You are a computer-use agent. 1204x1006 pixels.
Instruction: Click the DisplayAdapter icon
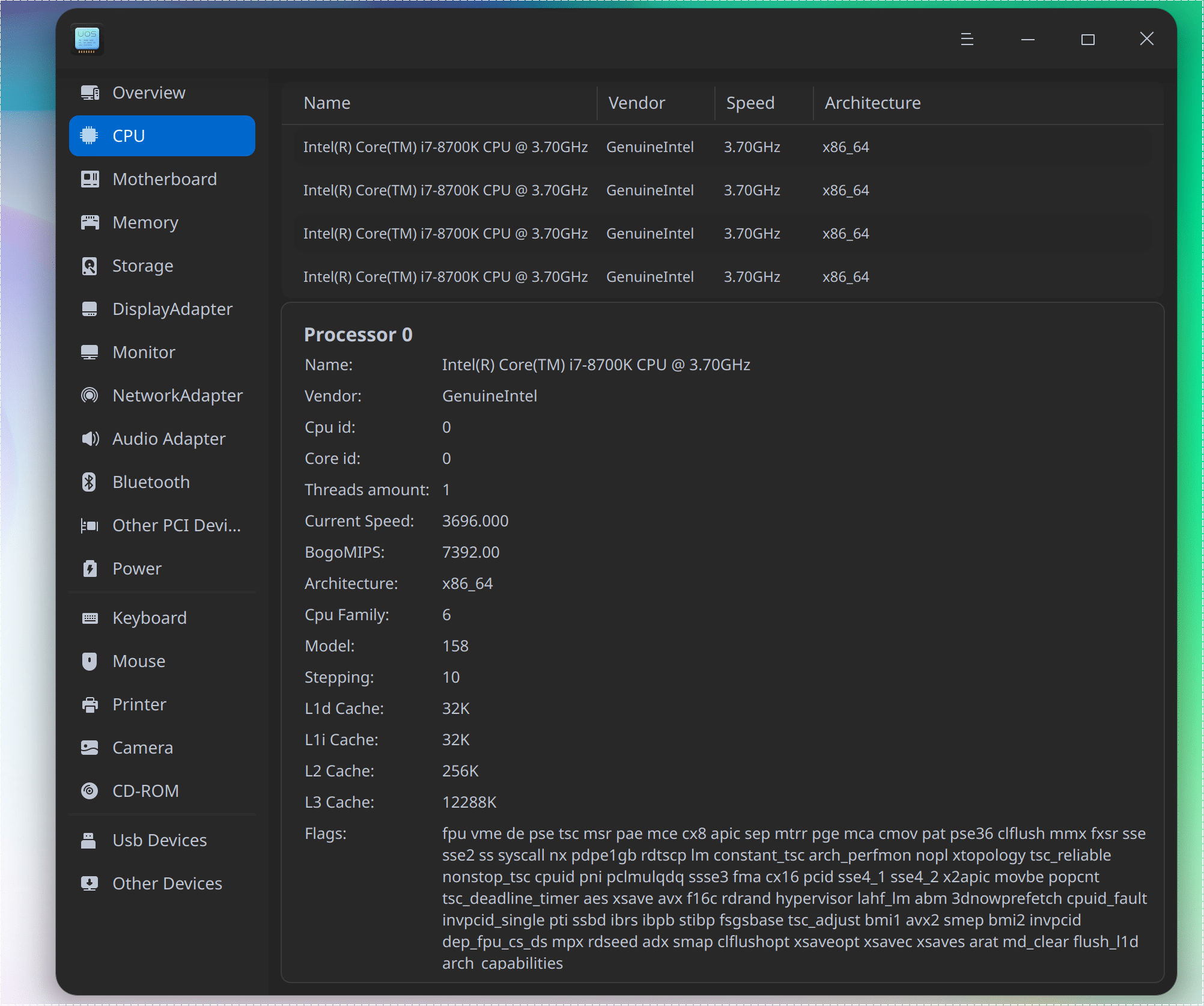pyautogui.click(x=90, y=309)
